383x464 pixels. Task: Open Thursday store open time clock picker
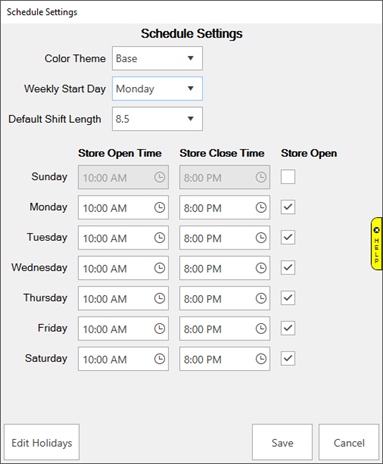coord(160,298)
